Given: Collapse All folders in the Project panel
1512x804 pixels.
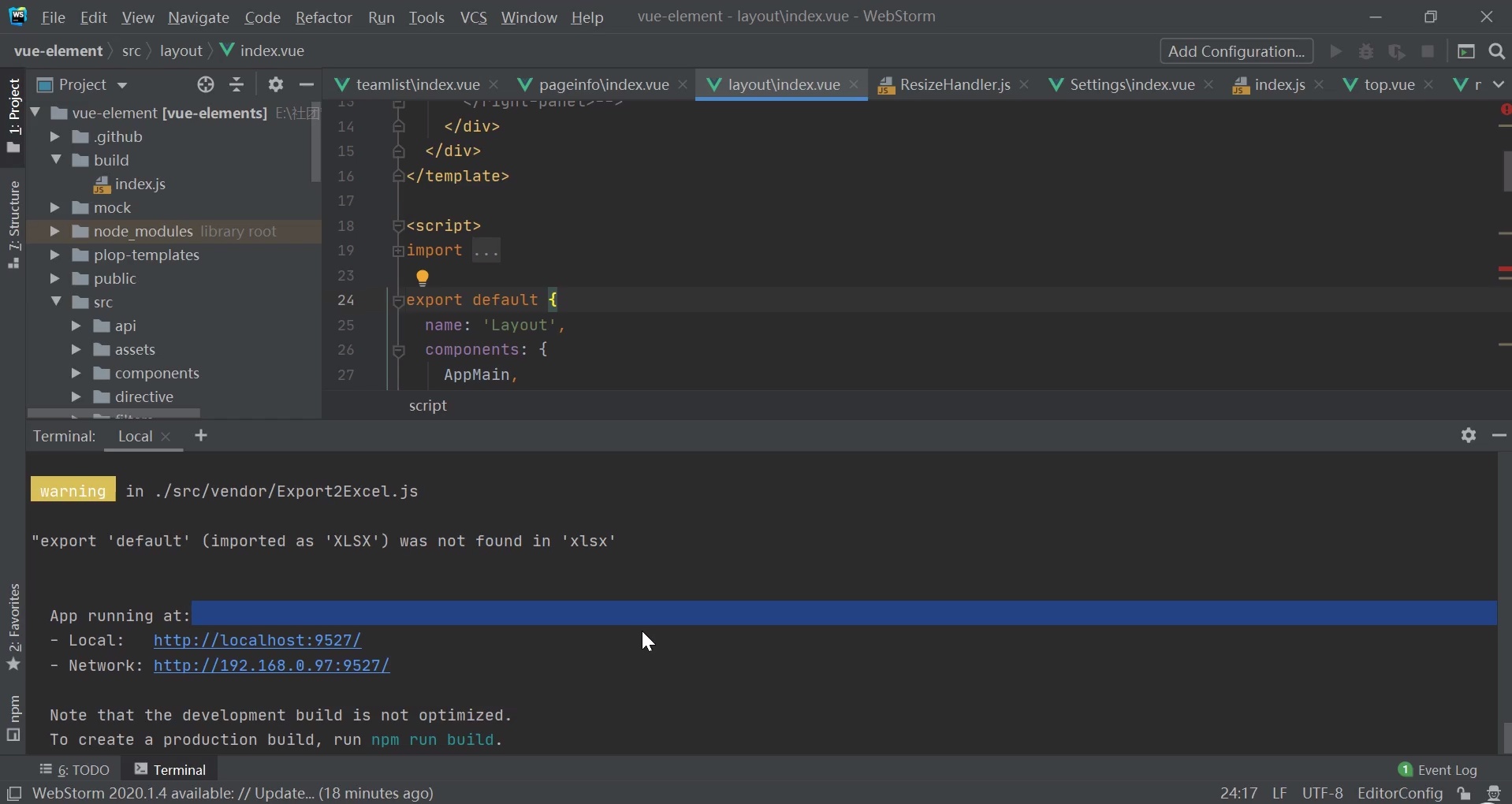Looking at the screenshot, I should pos(236,84).
